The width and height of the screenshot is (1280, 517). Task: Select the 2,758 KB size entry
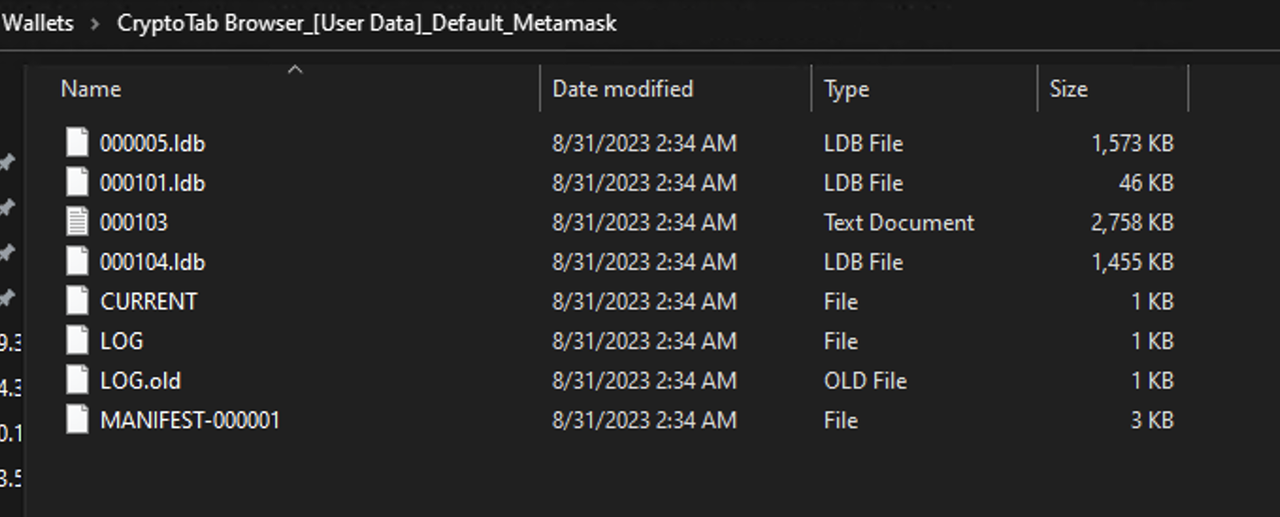click(1132, 222)
